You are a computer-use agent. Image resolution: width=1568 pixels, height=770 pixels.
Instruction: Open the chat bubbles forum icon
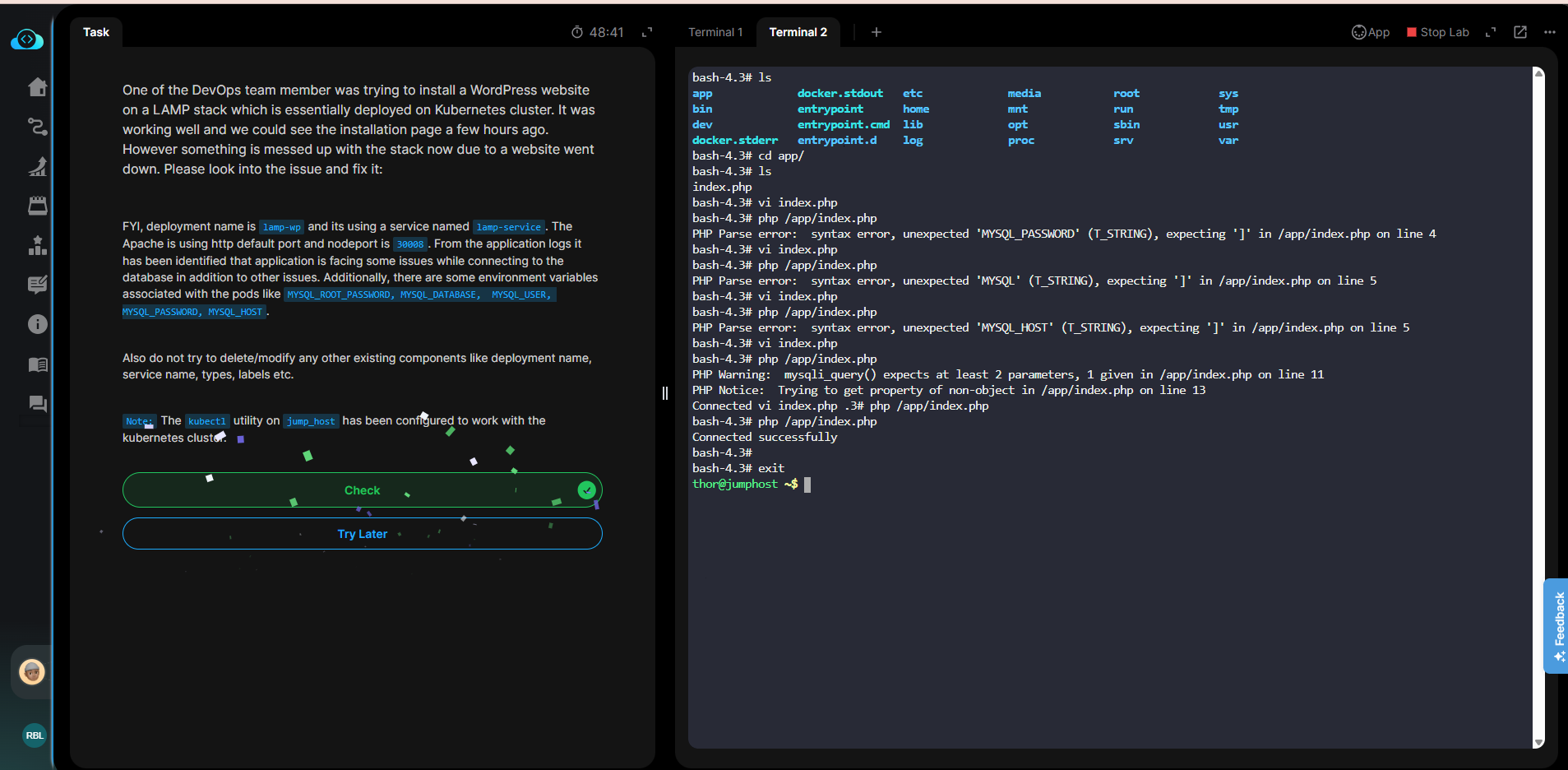coord(38,404)
